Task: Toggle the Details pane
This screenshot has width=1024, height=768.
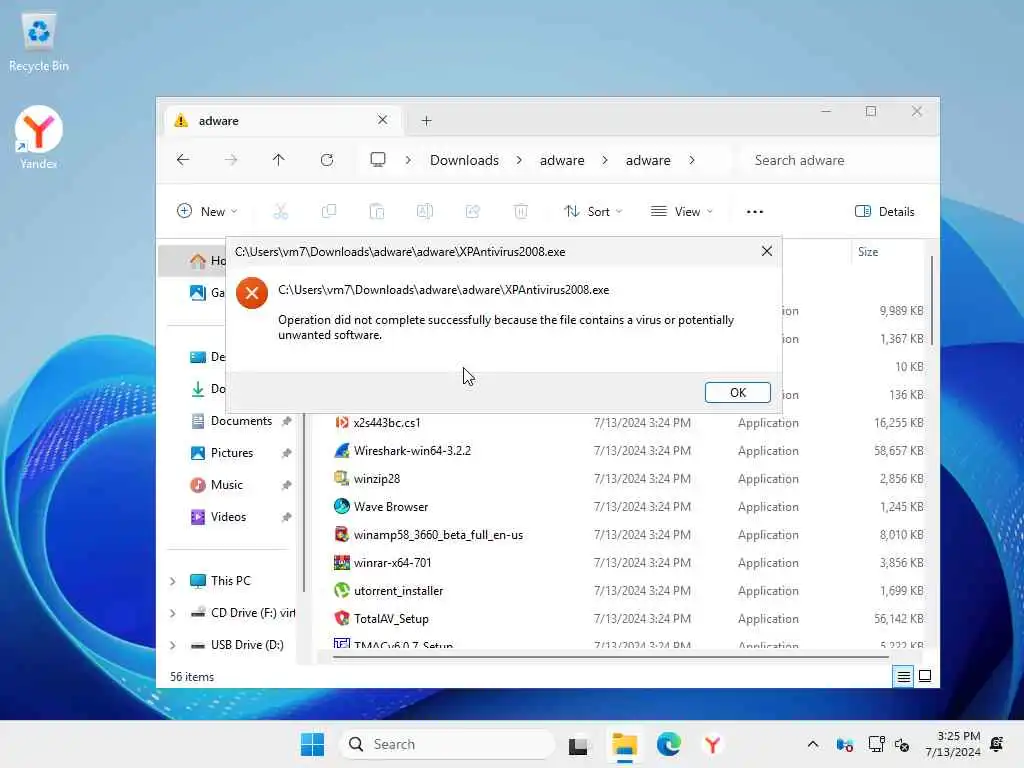Action: click(884, 211)
